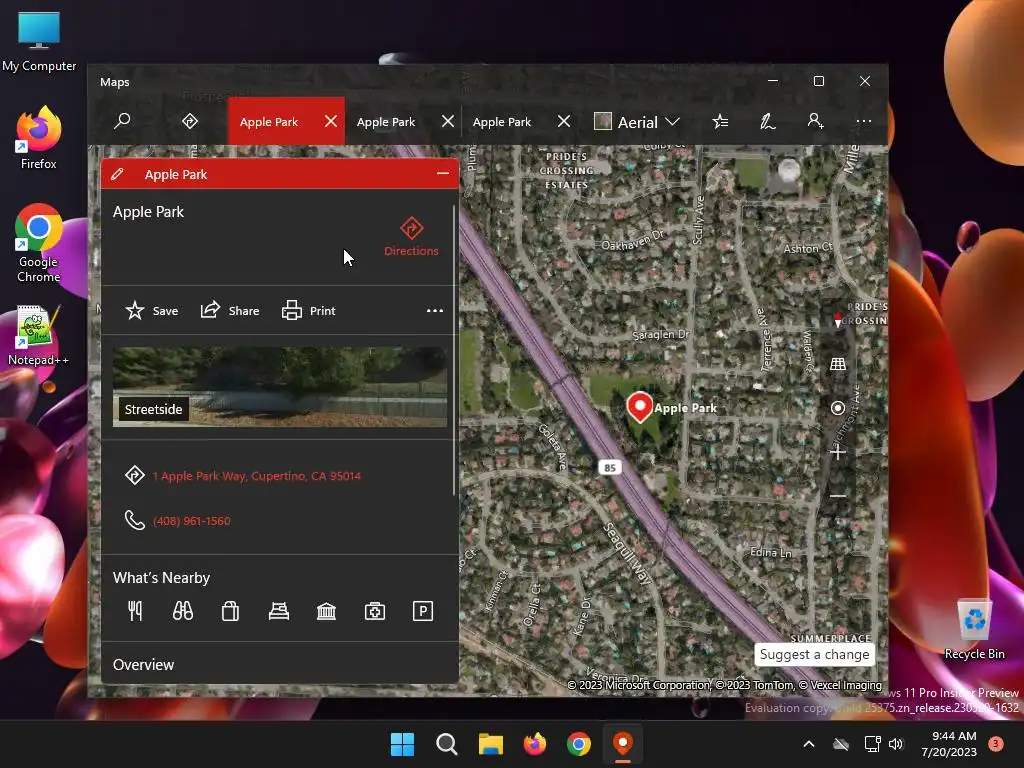Image resolution: width=1024 pixels, height=768 pixels.
Task: Toggle map tilt grid control
Action: click(837, 364)
